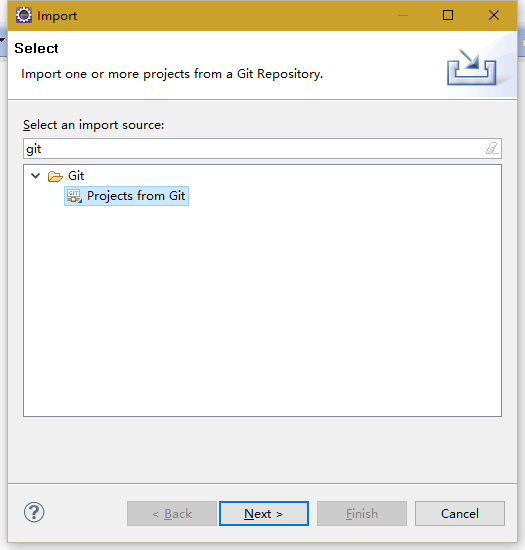Viewport: 525px width, 550px height.
Task: Click the import wizard banner image
Action: (472, 67)
